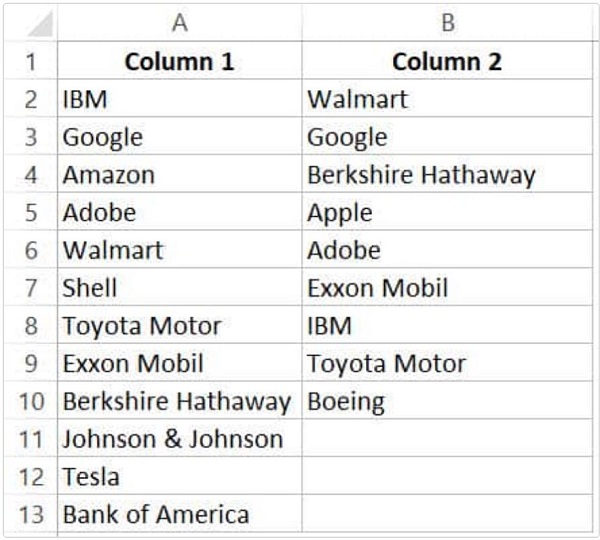This screenshot has width=600, height=540.
Task: Select Toyota Motor in column A
Action: (x=179, y=325)
